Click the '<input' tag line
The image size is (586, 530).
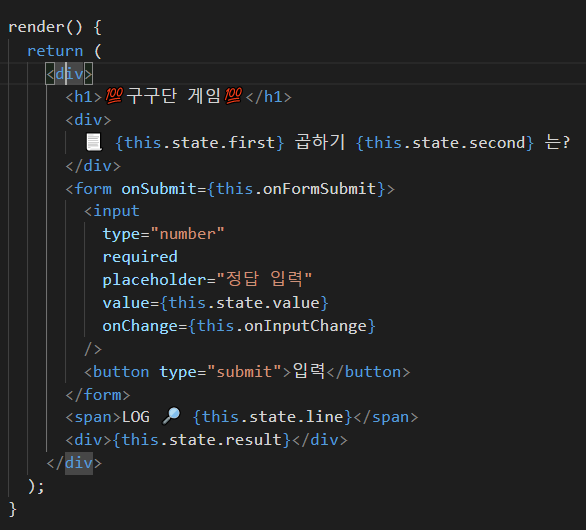tap(112, 212)
